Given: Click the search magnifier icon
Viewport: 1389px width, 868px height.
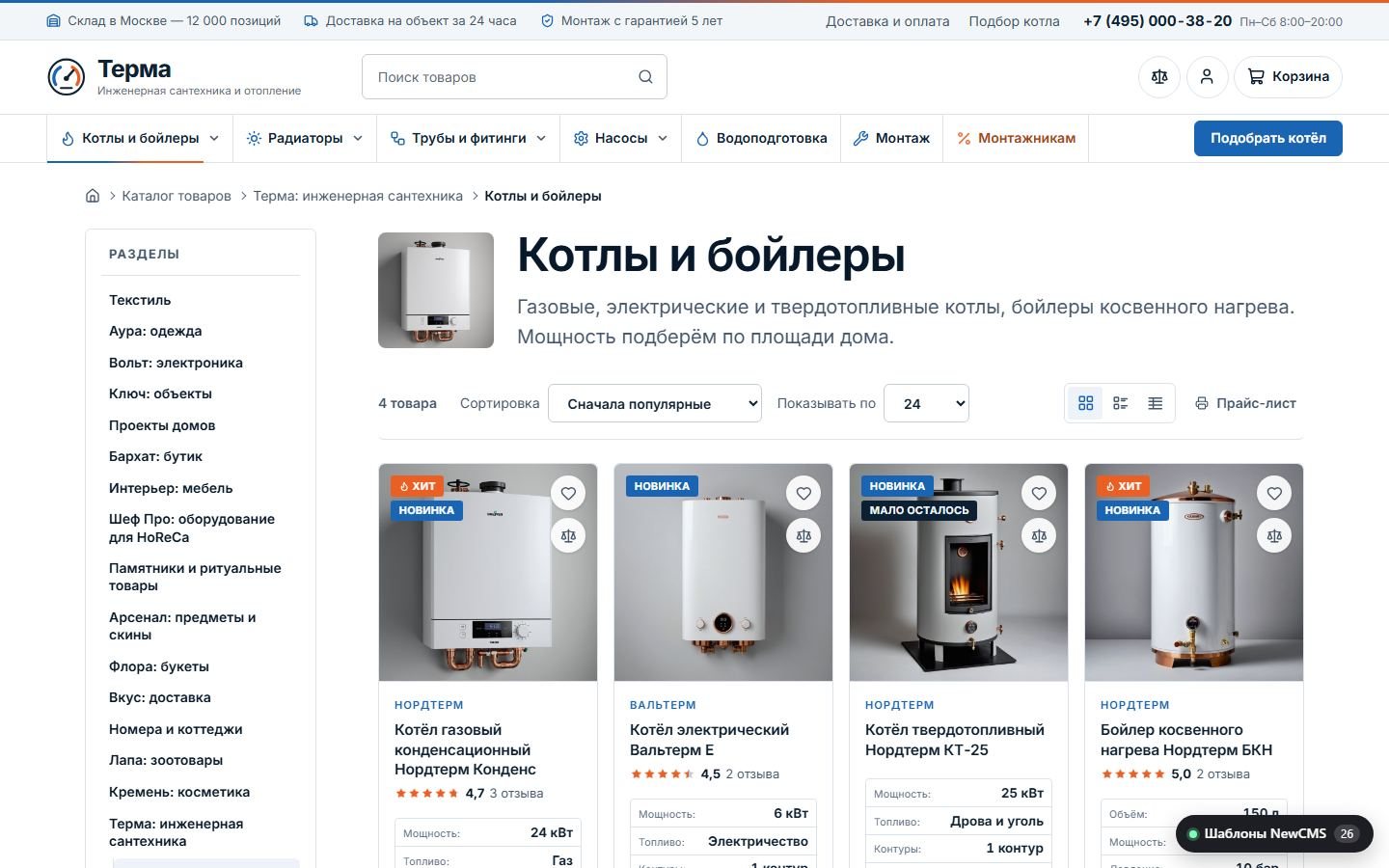Looking at the screenshot, I should coord(645,77).
